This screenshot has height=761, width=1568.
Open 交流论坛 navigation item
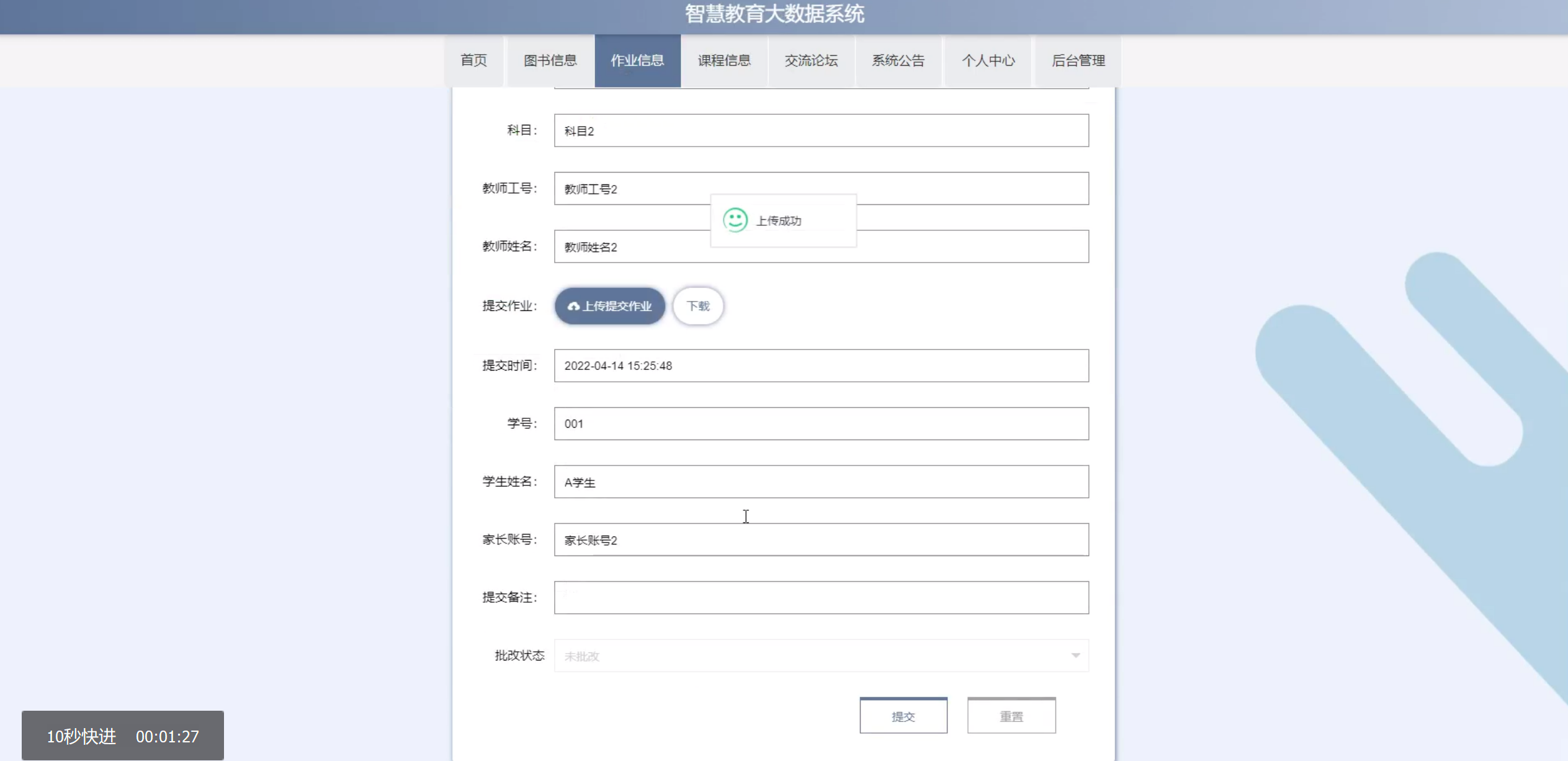tap(811, 60)
